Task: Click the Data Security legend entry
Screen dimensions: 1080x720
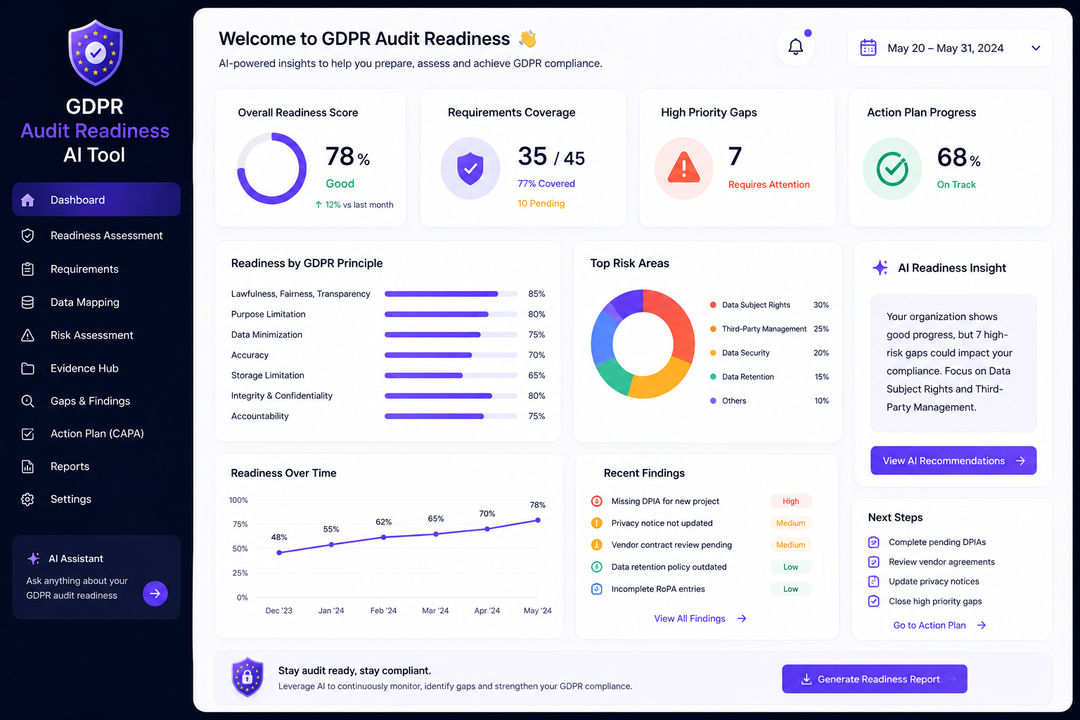Action: click(769, 353)
